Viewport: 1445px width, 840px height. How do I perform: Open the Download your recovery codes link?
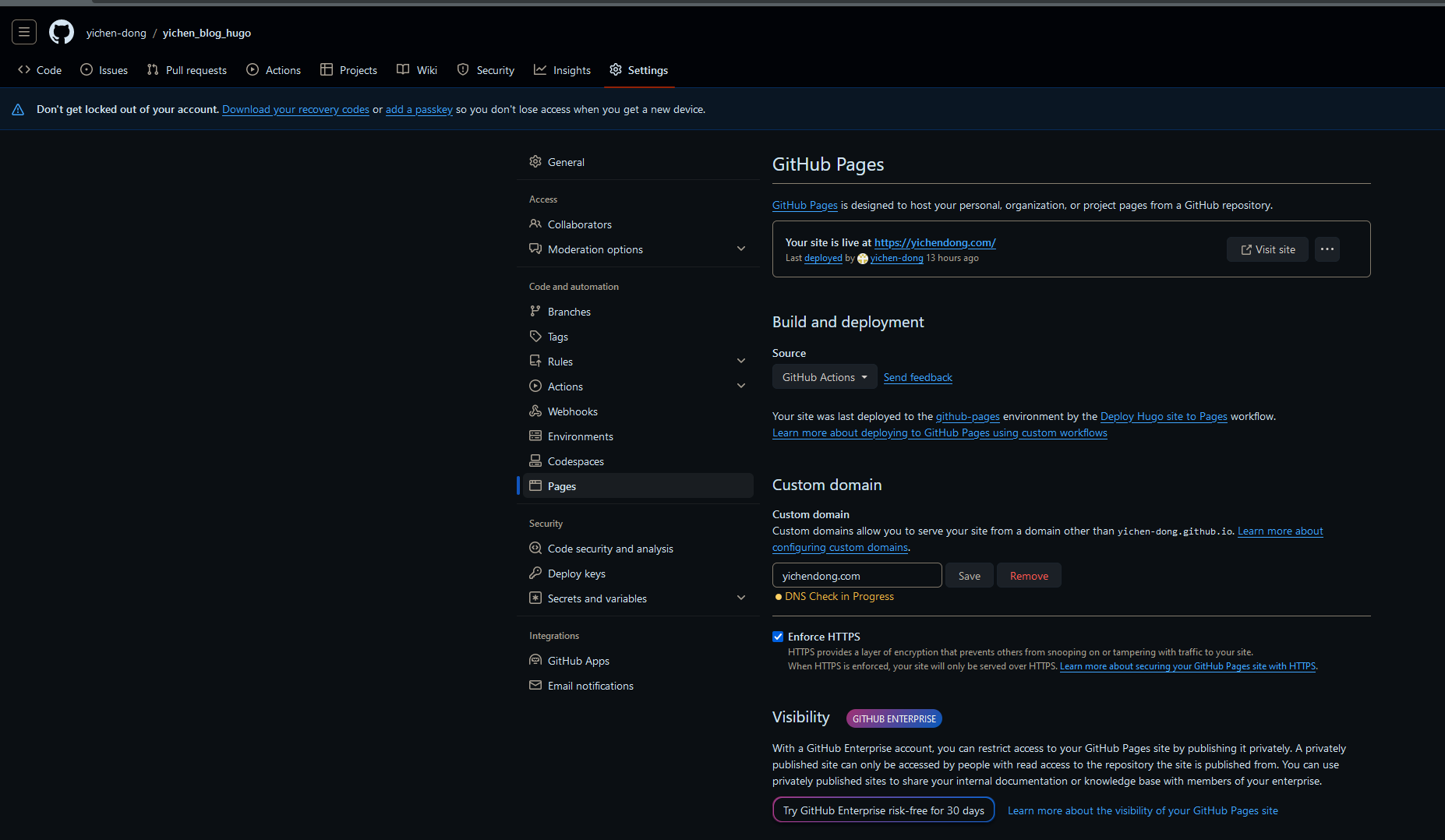[295, 110]
